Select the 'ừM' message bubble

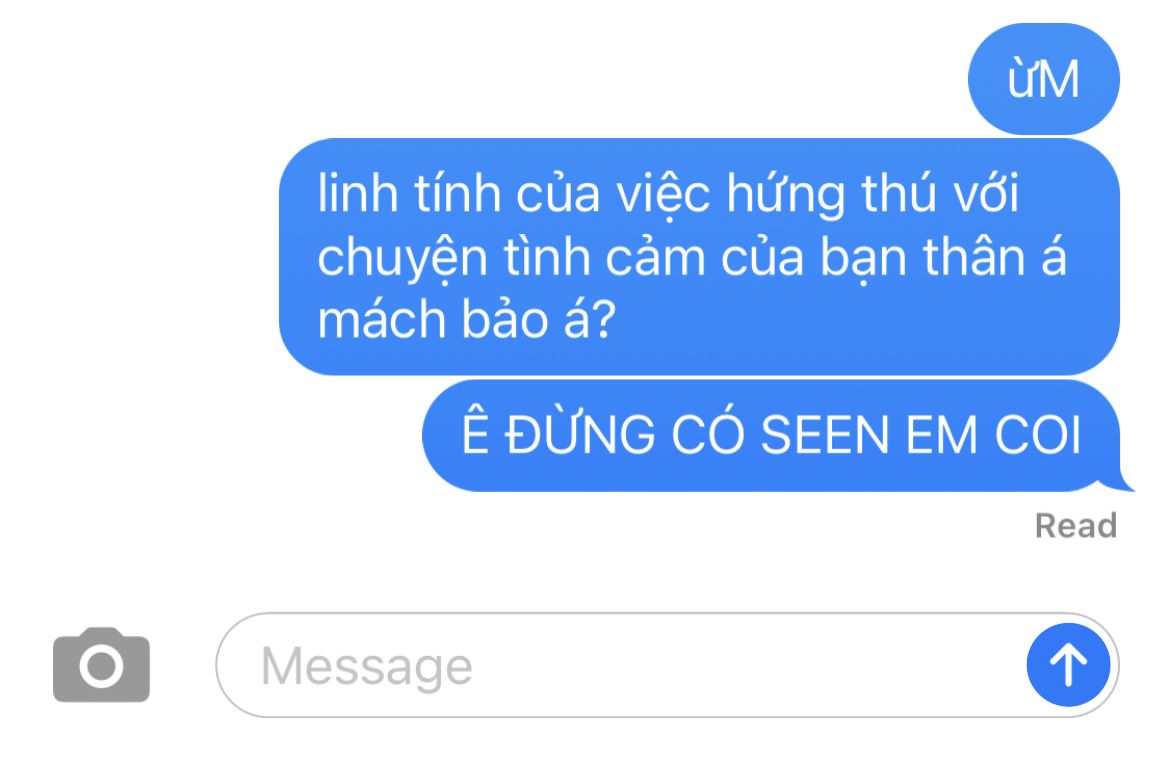(1043, 79)
